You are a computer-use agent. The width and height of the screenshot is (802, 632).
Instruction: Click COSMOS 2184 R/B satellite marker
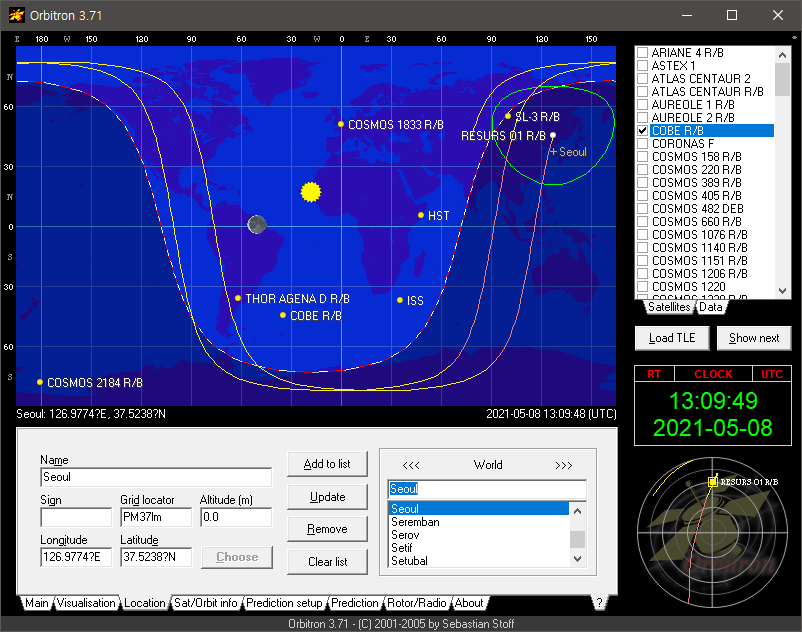coord(40,382)
